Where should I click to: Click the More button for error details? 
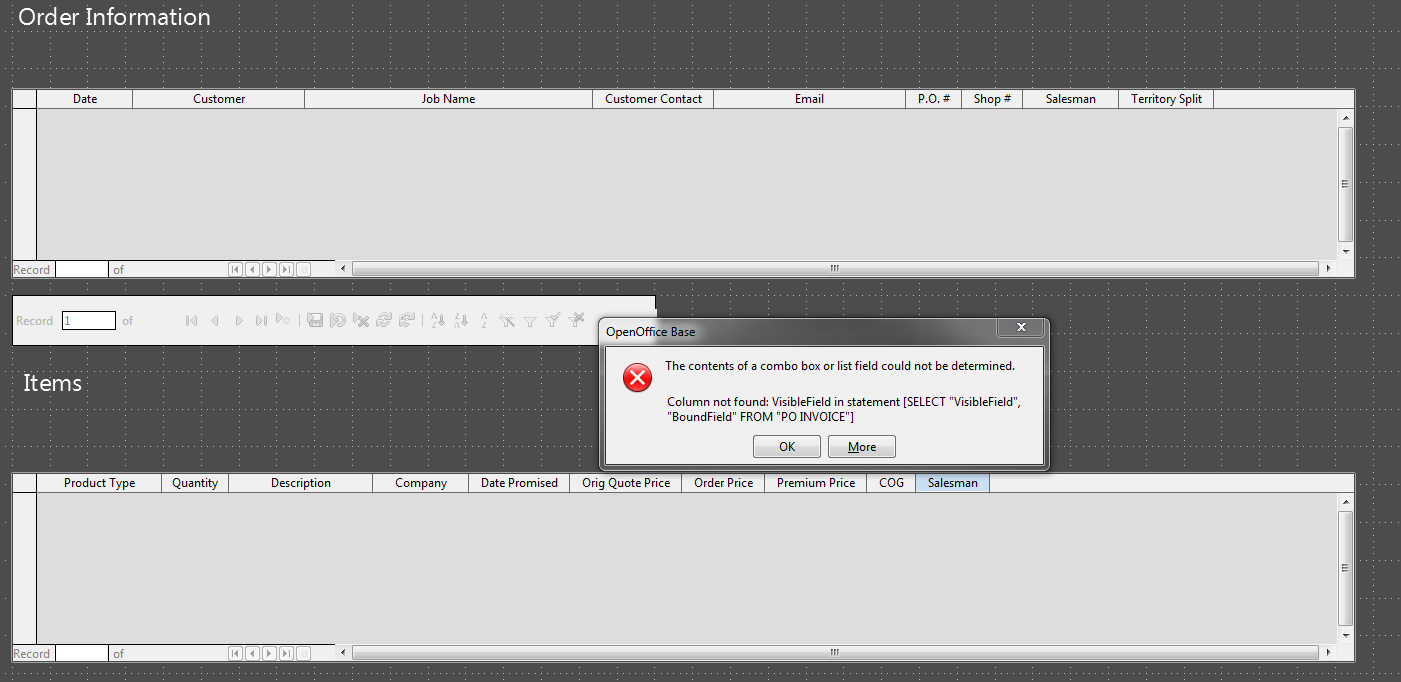(x=861, y=447)
